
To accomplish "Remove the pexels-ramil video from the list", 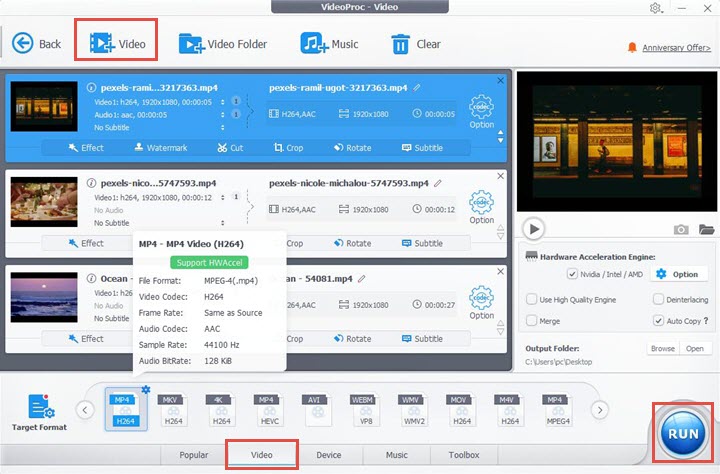I will pos(501,80).
